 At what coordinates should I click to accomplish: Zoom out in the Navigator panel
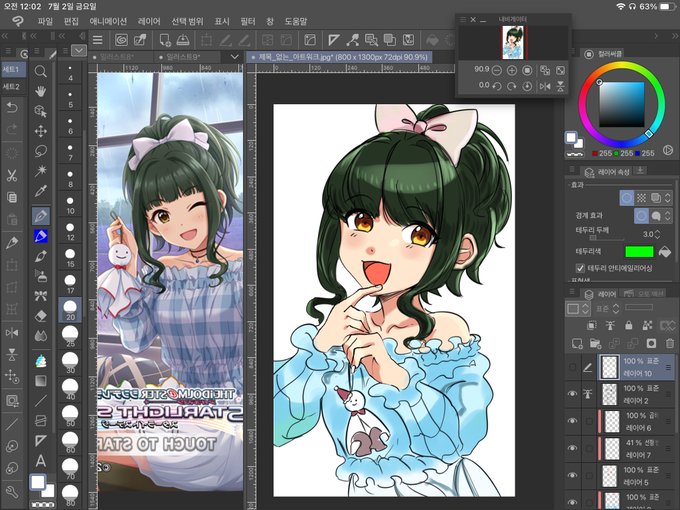pyautogui.click(x=497, y=70)
